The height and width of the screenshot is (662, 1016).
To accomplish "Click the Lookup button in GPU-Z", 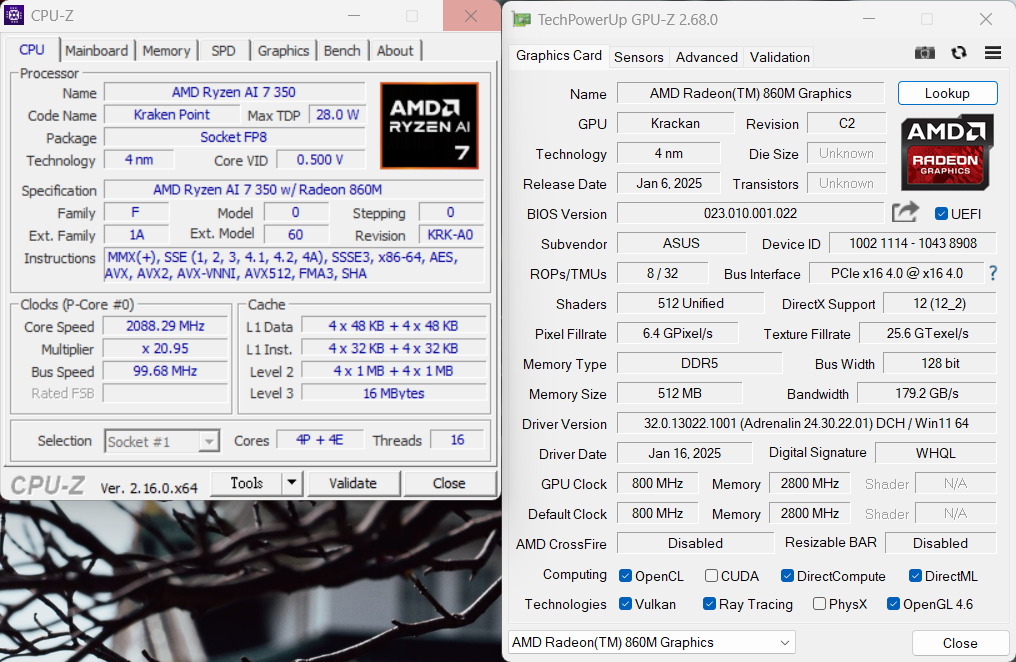I will 947,93.
